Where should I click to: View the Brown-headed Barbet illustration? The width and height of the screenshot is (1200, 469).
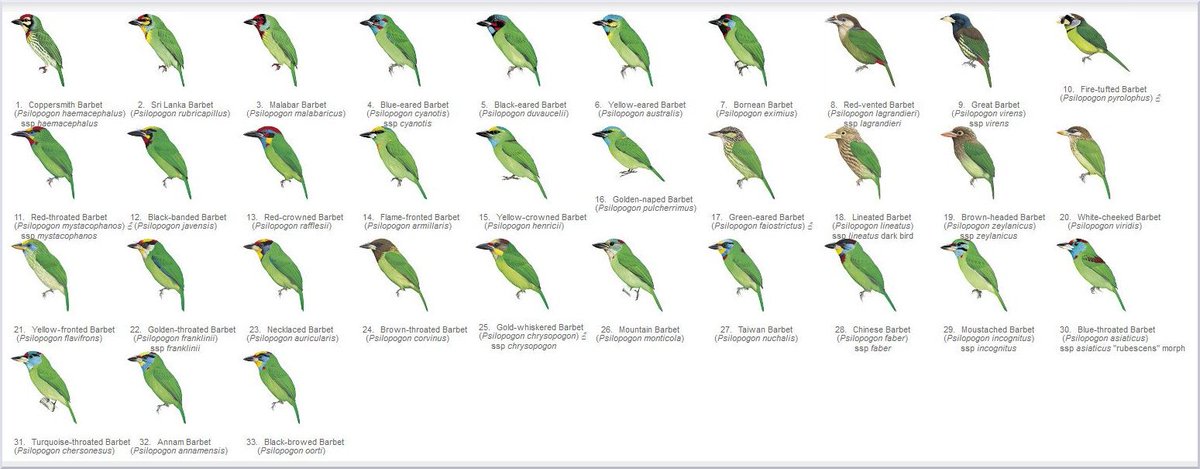pyautogui.click(x=968, y=162)
